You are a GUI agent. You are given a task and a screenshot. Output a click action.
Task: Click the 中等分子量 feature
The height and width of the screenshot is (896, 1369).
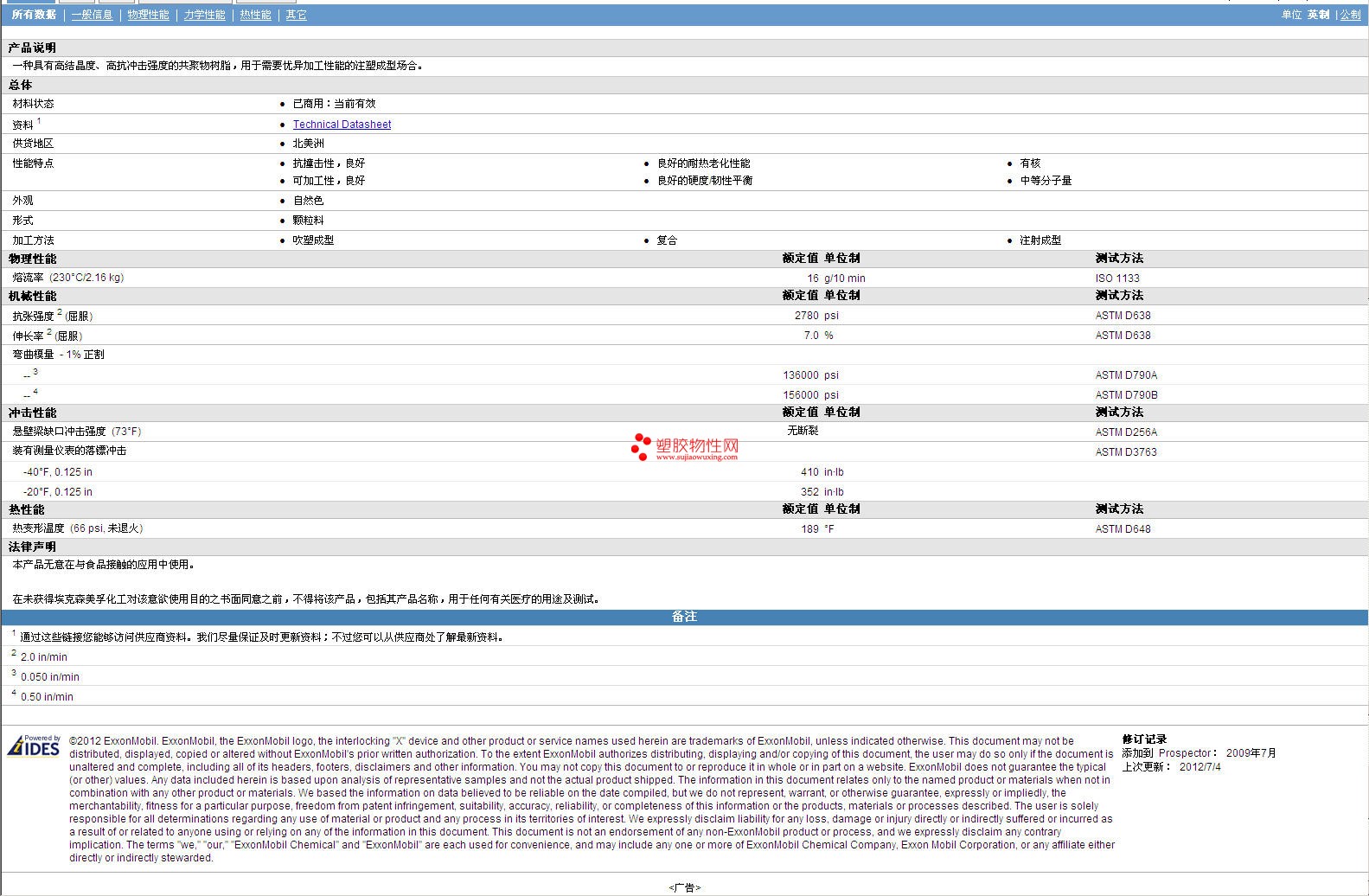click(x=1046, y=181)
